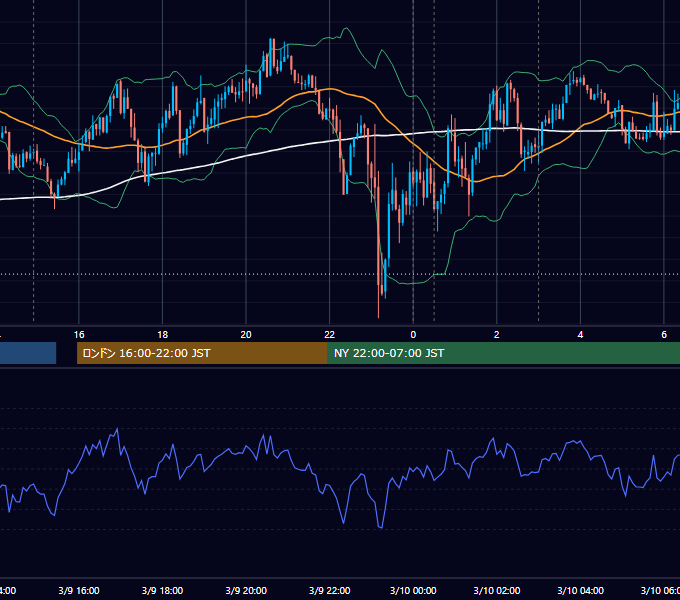
Task: Click the 18 hour label on price chart axis
Action: 163,335
